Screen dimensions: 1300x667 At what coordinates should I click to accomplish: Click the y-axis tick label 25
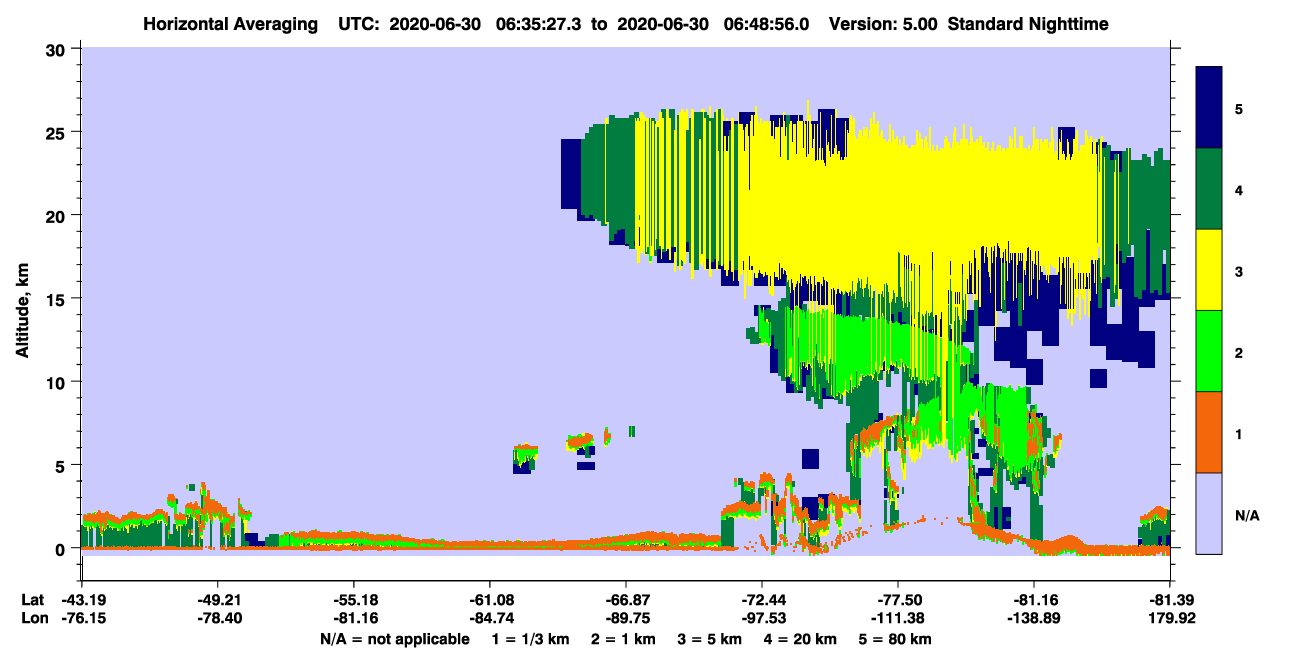pyautogui.click(x=56, y=132)
